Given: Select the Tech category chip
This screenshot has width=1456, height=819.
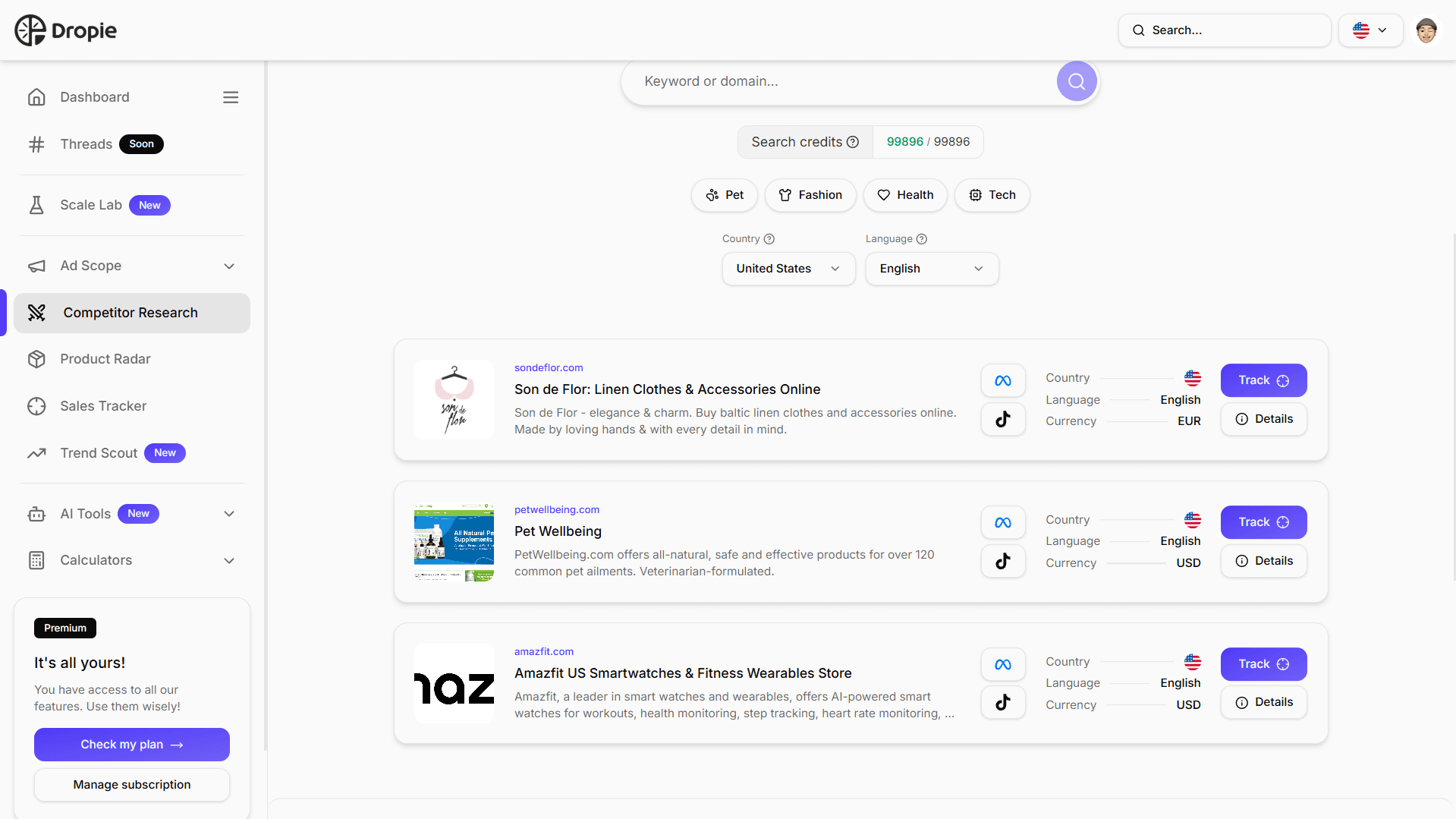Looking at the screenshot, I should [992, 195].
